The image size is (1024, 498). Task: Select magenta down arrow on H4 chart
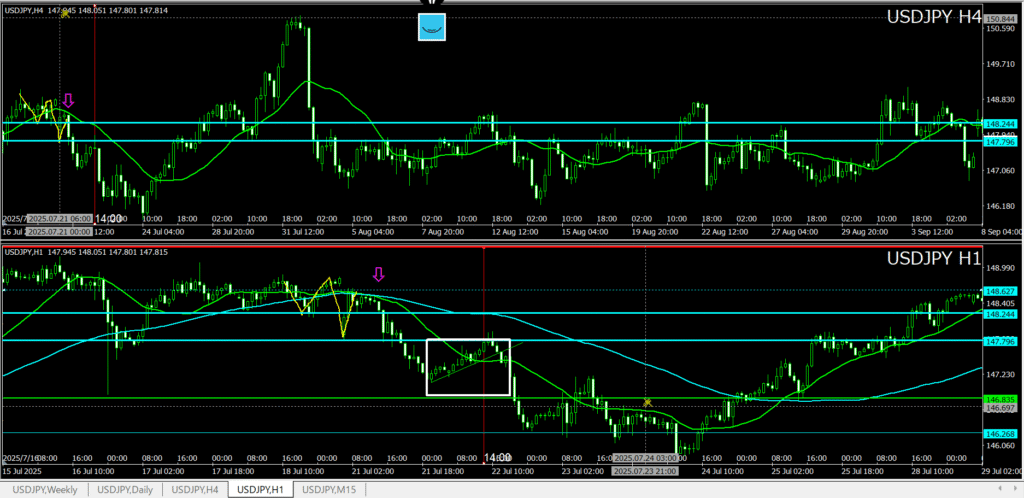tap(68, 100)
